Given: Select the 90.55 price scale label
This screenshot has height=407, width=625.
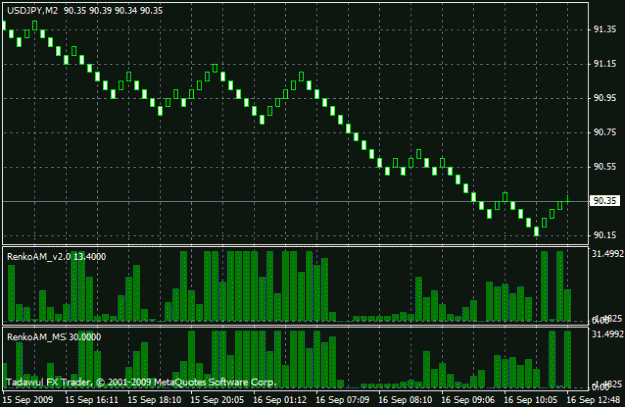Looking at the screenshot, I should (605, 167).
